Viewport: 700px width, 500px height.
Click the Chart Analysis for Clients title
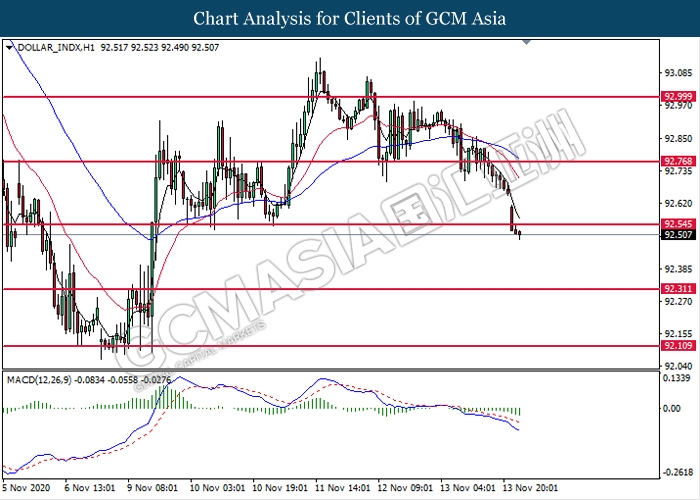(350, 19)
